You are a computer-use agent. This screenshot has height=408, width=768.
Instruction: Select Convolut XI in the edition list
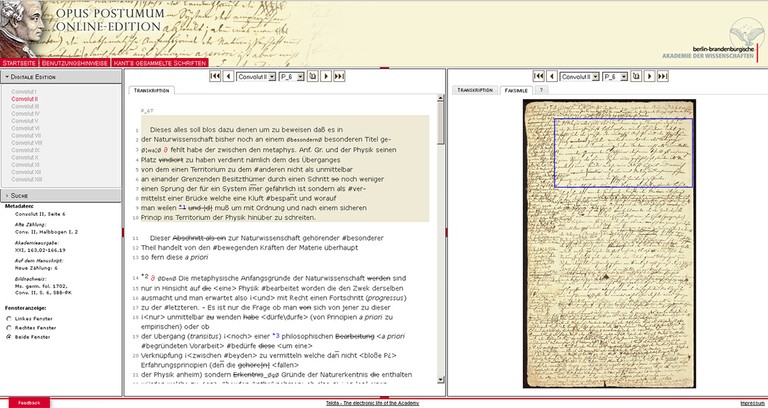(25, 165)
